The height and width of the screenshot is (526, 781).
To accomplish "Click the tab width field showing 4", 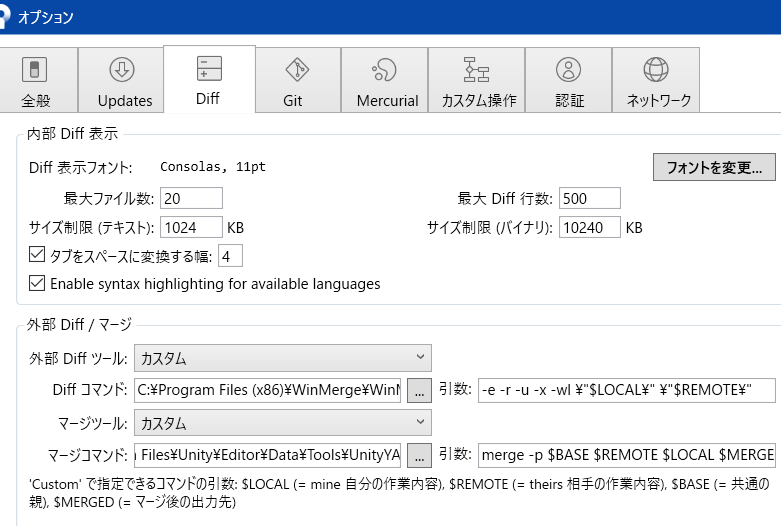I will 230,256.
